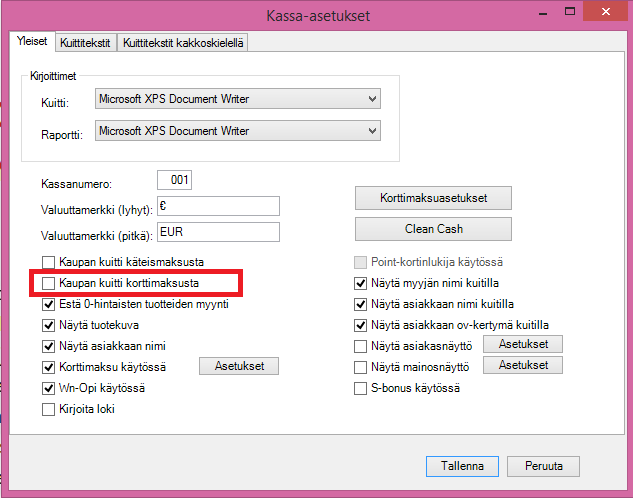This screenshot has height=498, width=633.
Task: Click Asetukset next to Korttimaksu käytössä
Action: point(239,367)
